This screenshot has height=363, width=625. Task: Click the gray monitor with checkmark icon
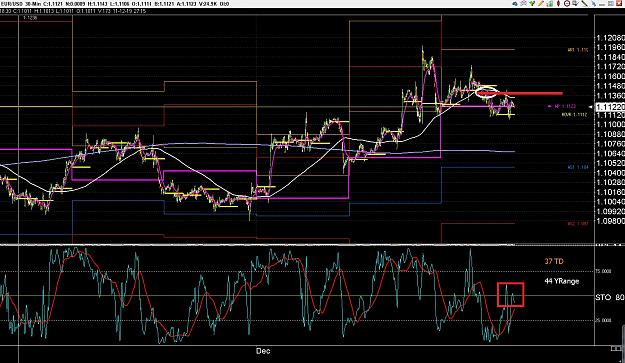coord(576,4)
